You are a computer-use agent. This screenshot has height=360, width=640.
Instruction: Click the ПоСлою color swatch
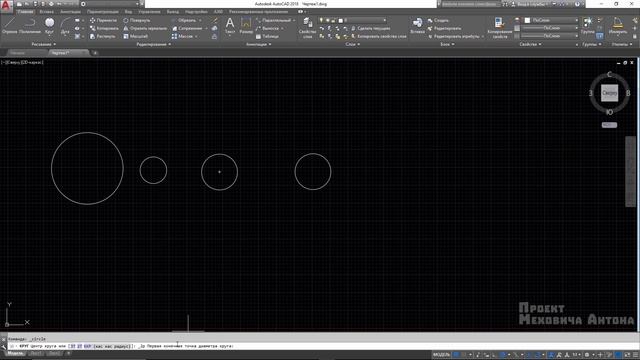527,20
